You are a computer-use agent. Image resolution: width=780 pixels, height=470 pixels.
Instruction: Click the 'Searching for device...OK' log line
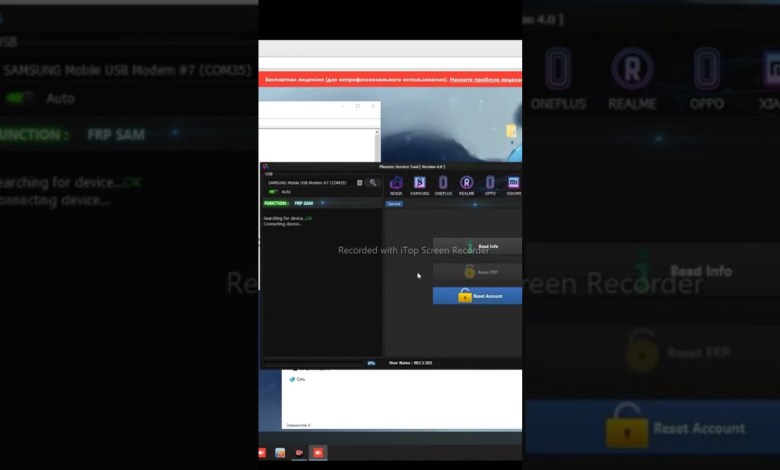(x=288, y=218)
